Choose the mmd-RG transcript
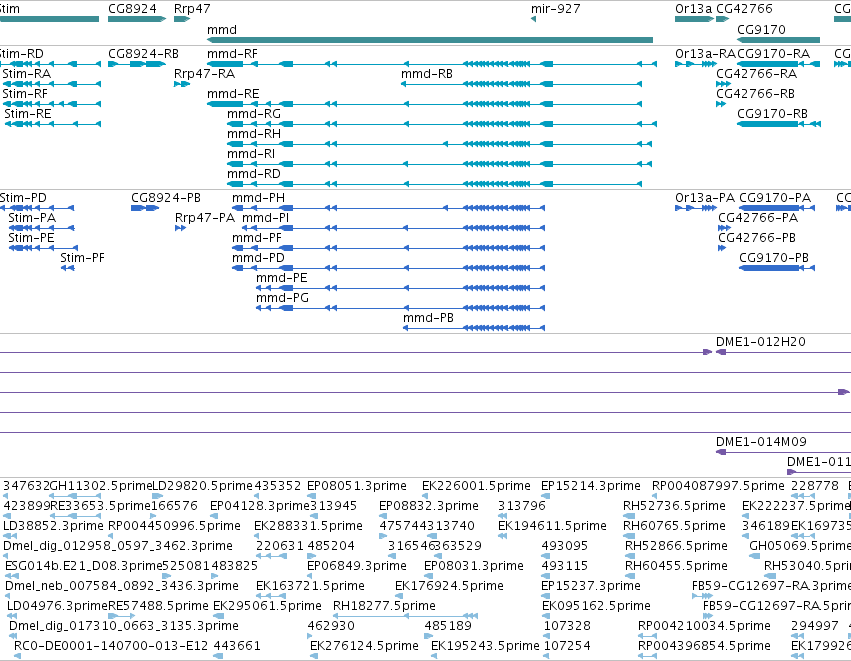Viewport: 851px width, 661px height. pyautogui.click(x=254, y=114)
